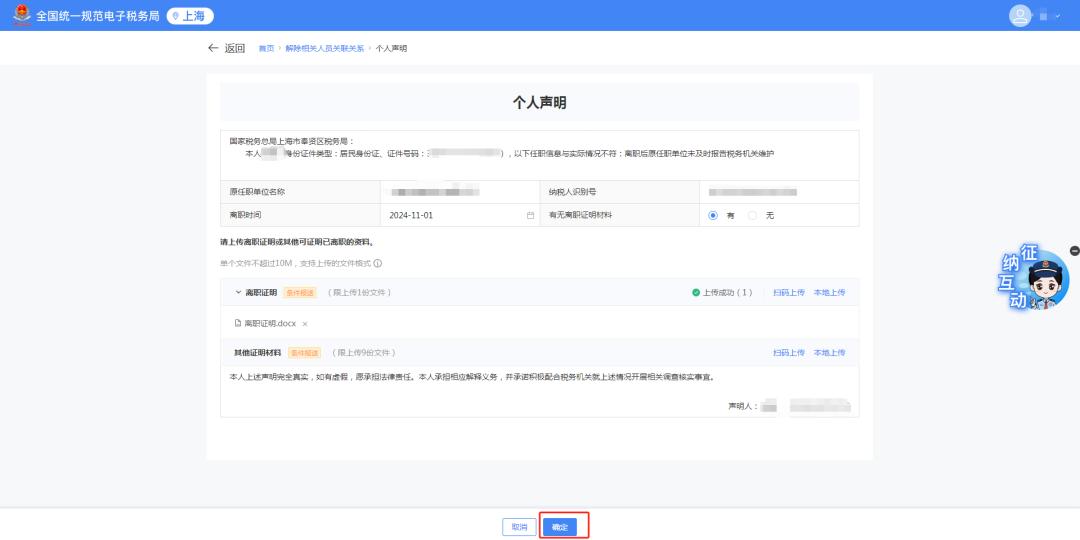
Task: Click the 确定 confirm button
Action: (x=560, y=527)
